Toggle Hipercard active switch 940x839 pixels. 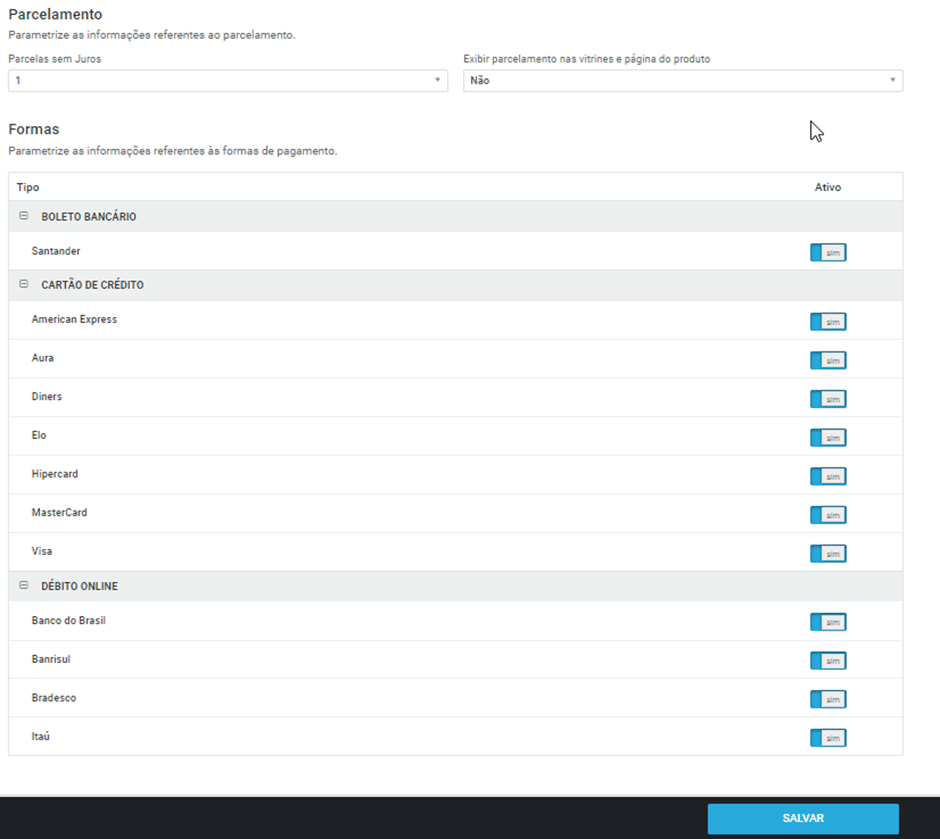[x=828, y=476]
